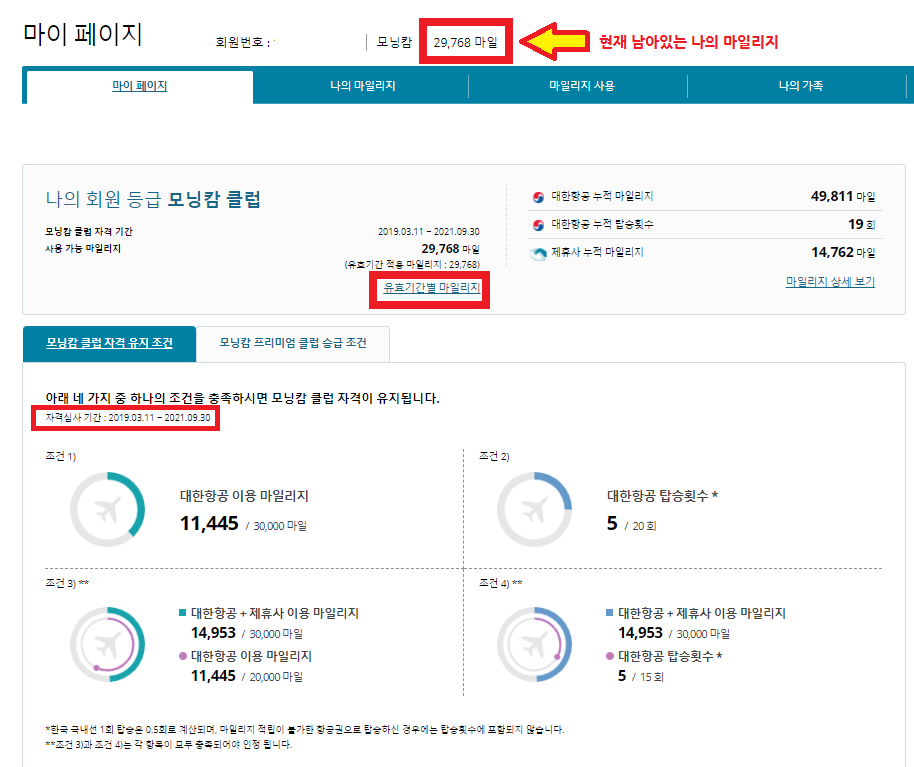Click the 14,953 value in 조건 3
914x767 pixels.
(x=213, y=633)
